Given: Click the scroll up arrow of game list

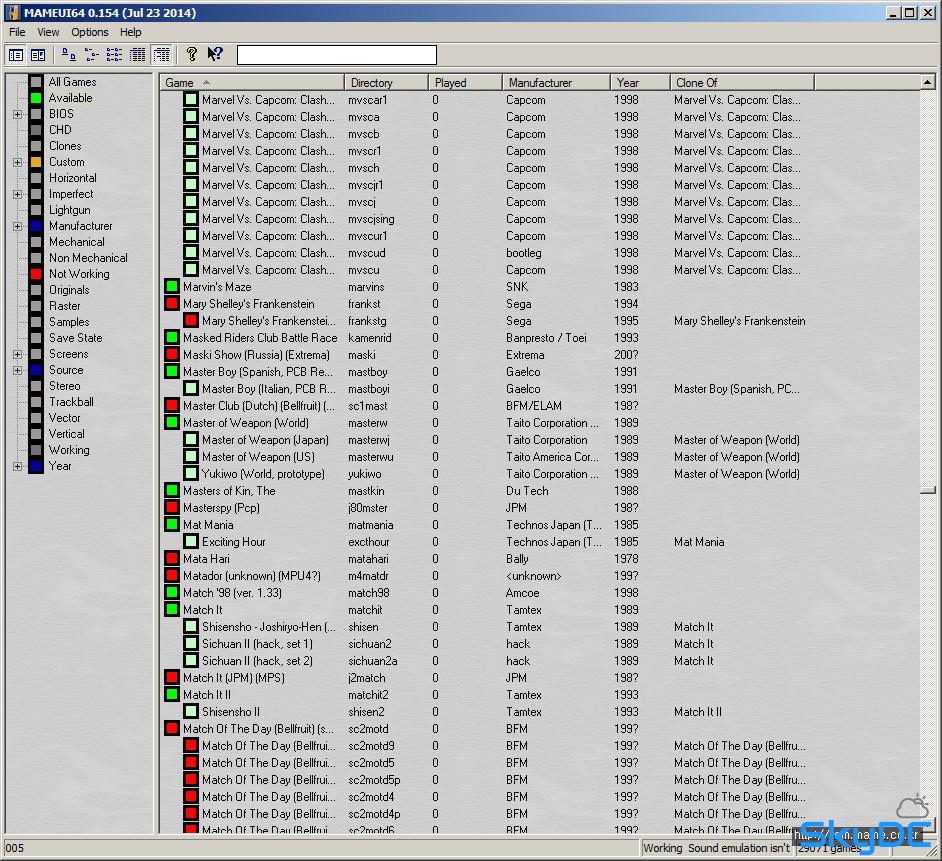Looking at the screenshot, I should coord(928,82).
